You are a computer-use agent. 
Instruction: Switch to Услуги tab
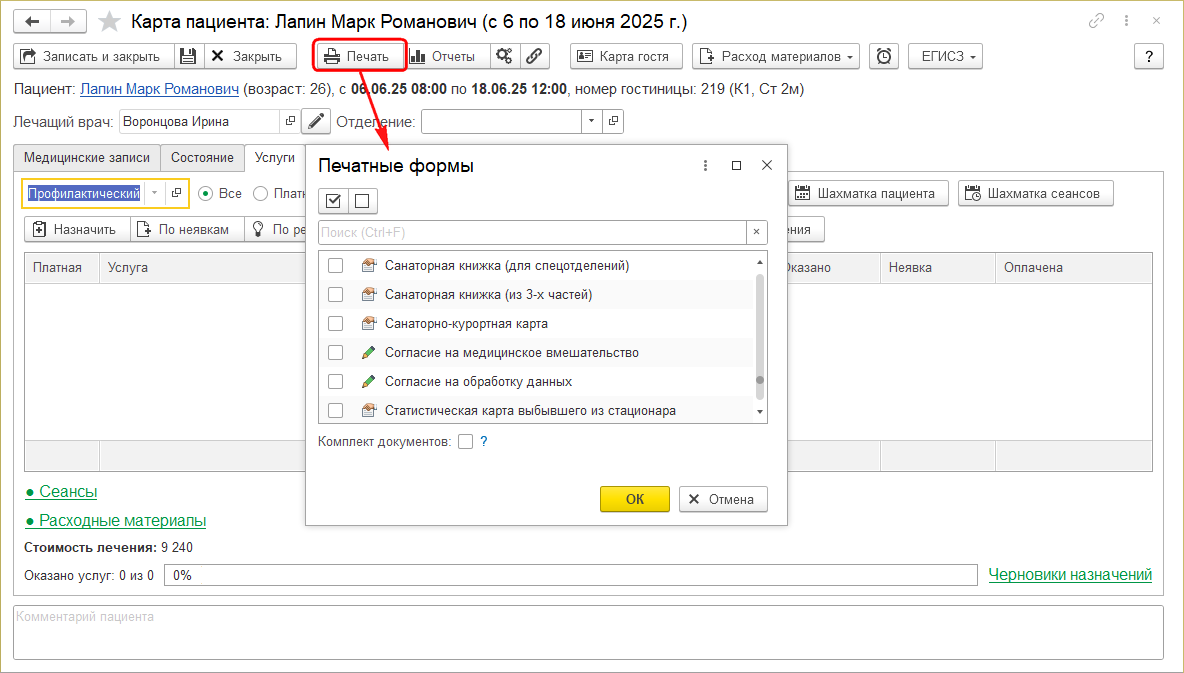pyautogui.click(x=275, y=157)
